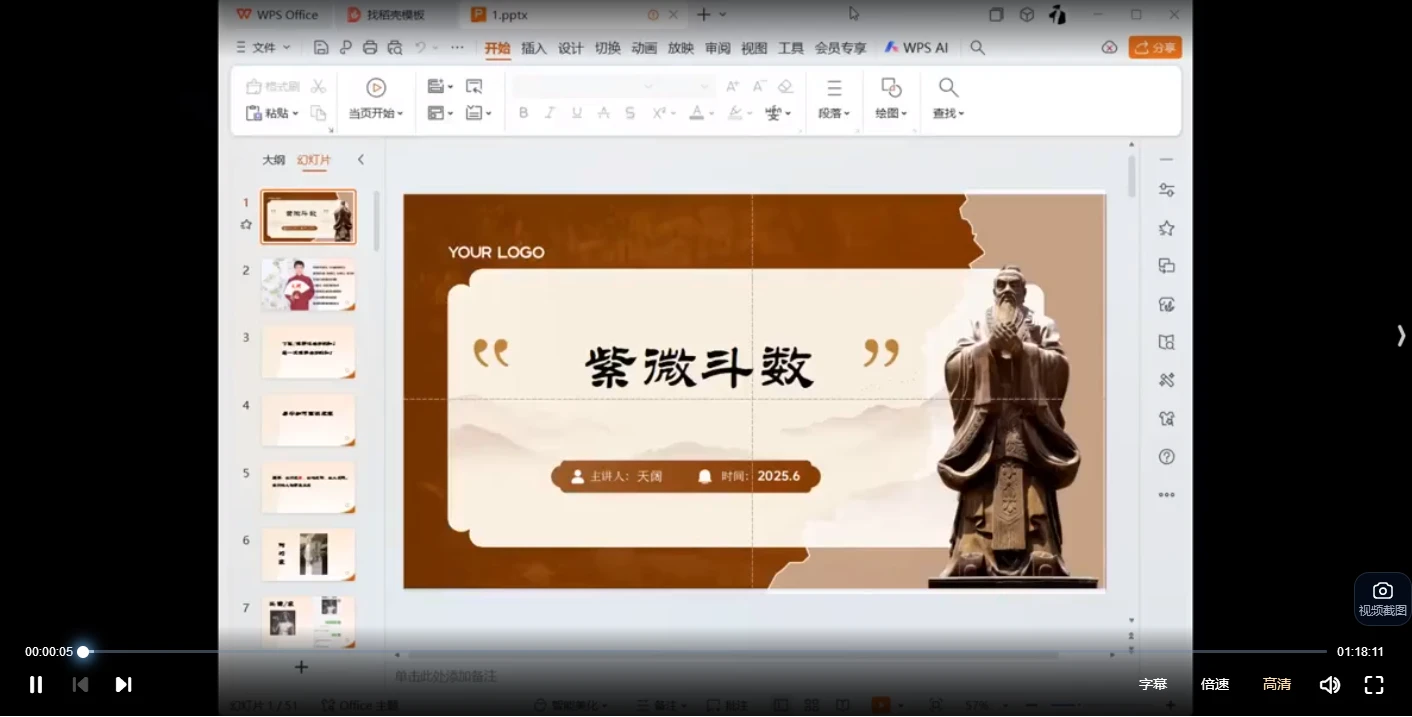1412x717 pixels.
Task: Click the clear formatting eraser icon
Action: pyautogui.click(x=786, y=87)
